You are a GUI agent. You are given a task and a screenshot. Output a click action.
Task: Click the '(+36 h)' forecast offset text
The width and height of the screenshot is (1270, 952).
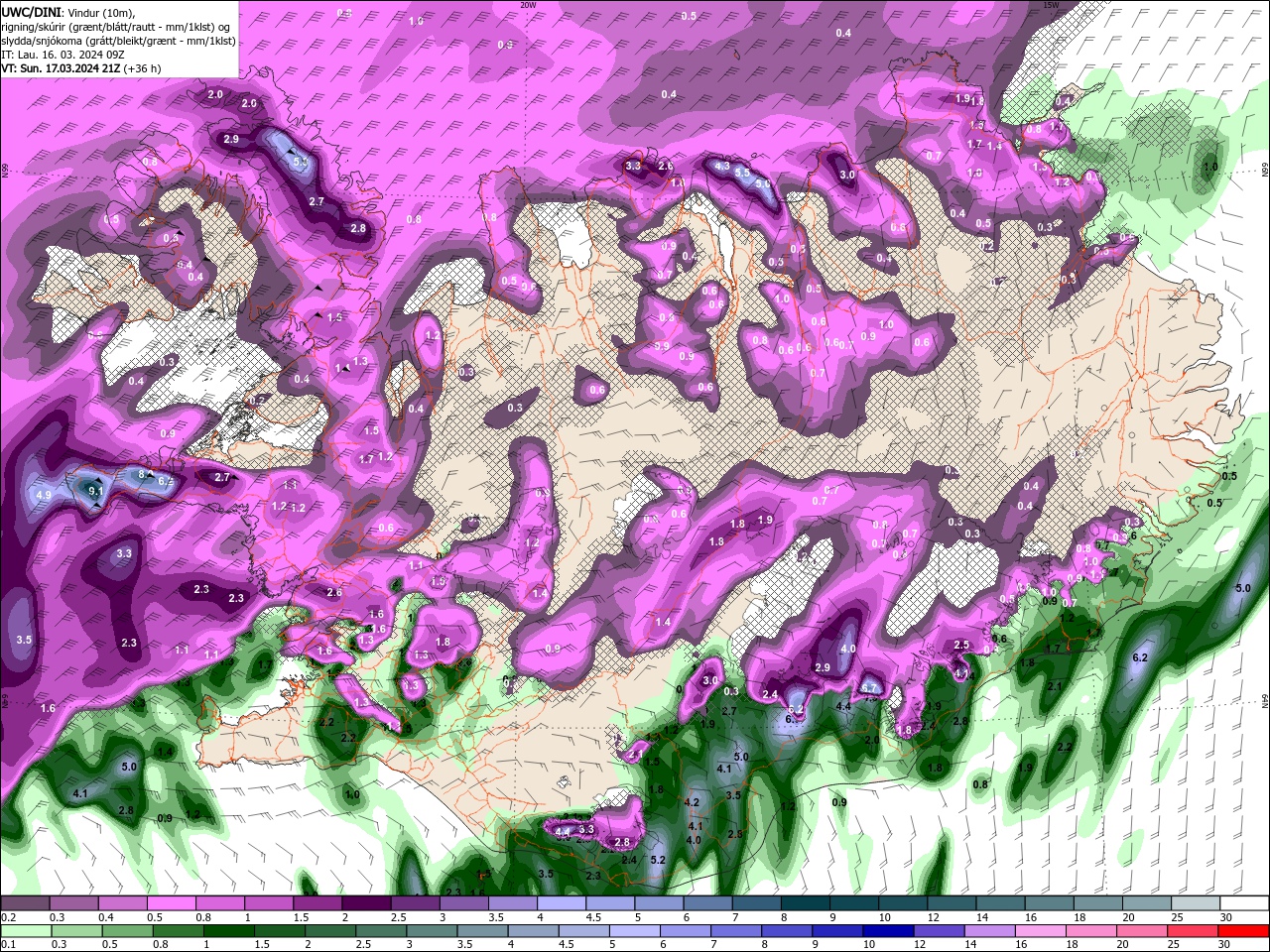click(143, 68)
